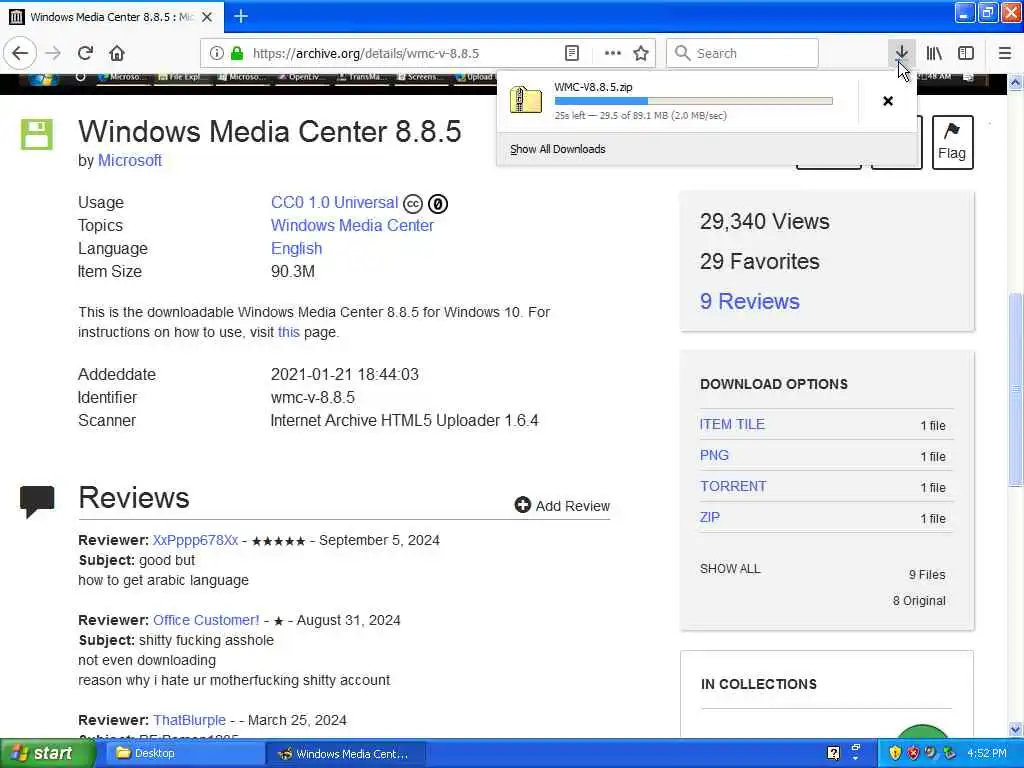Go back with the browser back arrow
The image size is (1024, 768).
coord(20,53)
